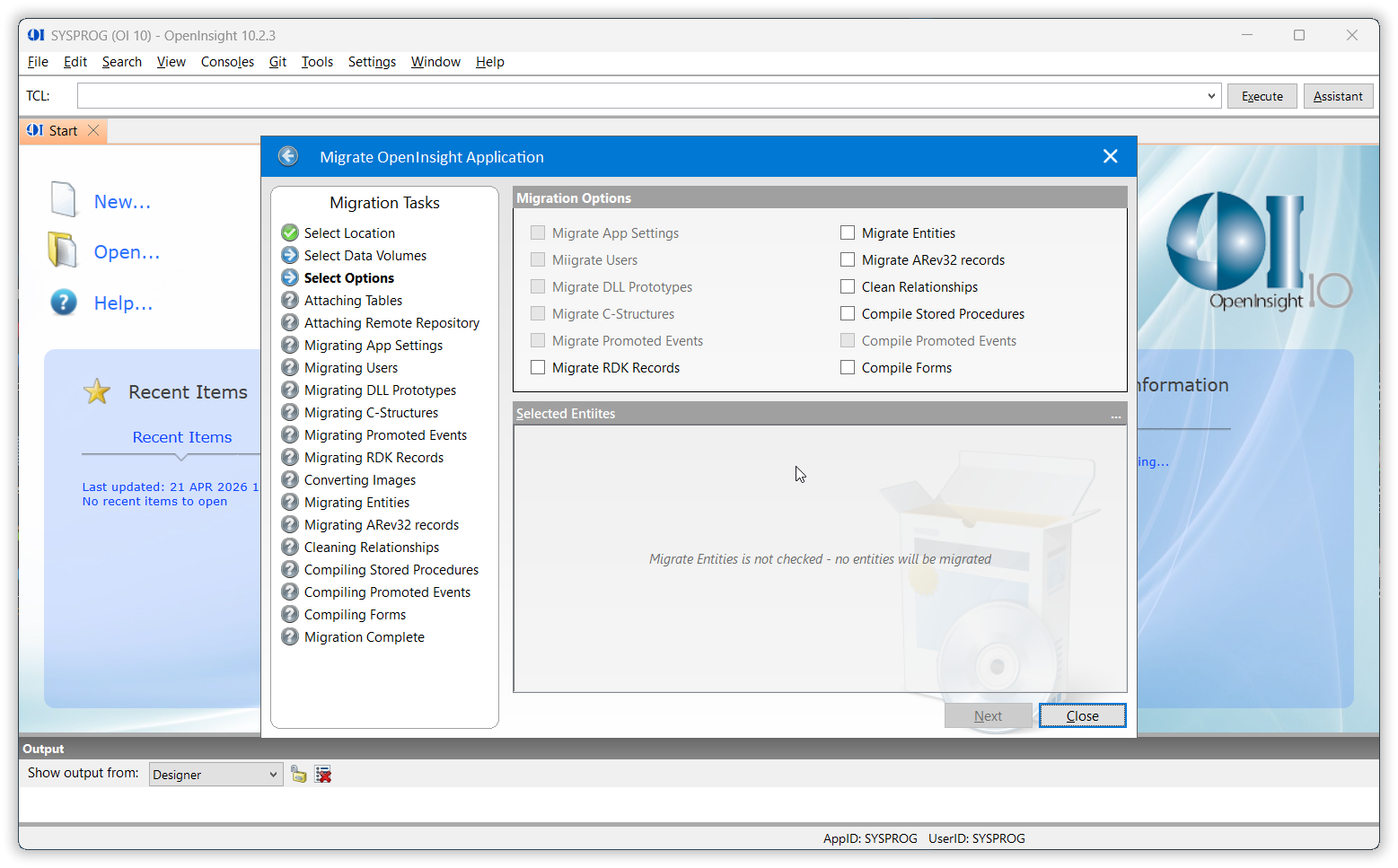The width and height of the screenshot is (1398, 868).
Task: Click the clear output icon with red X
Action: (x=323, y=775)
